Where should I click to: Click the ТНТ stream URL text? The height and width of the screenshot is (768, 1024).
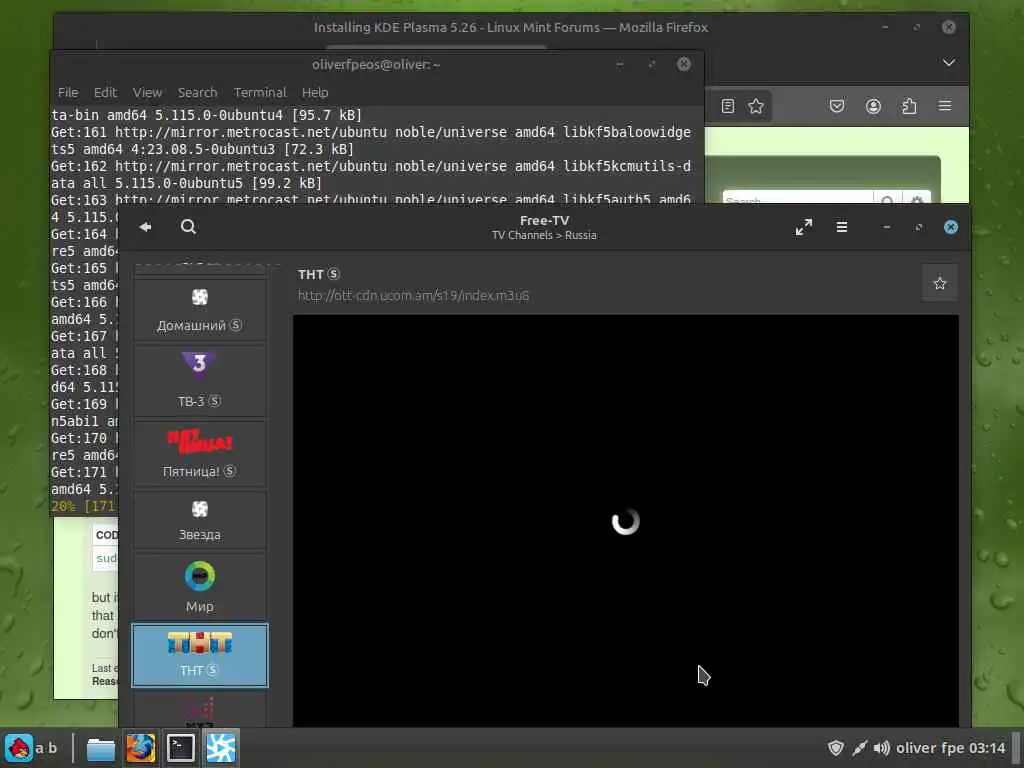point(413,295)
